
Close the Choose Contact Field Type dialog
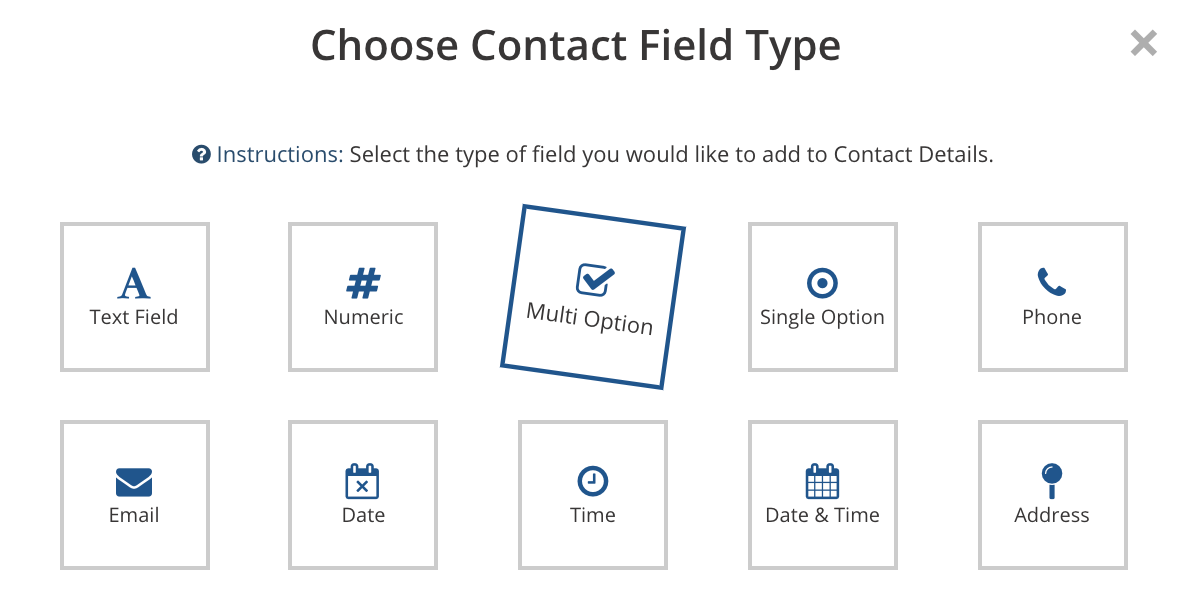pyautogui.click(x=1143, y=43)
